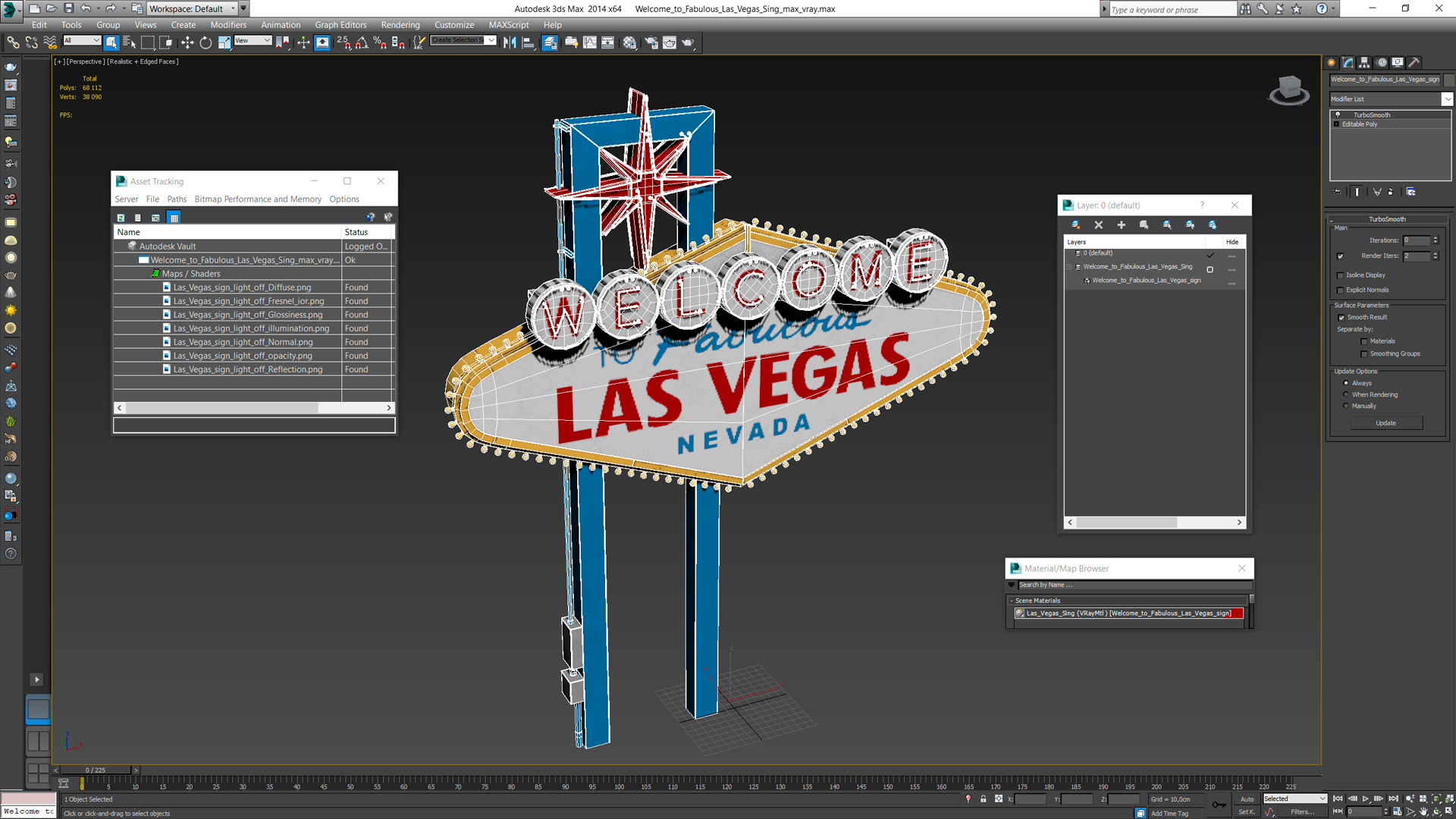The height and width of the screenshot is (819, 1456).
Task: Open the Select by Name tool
Action: 129,42
